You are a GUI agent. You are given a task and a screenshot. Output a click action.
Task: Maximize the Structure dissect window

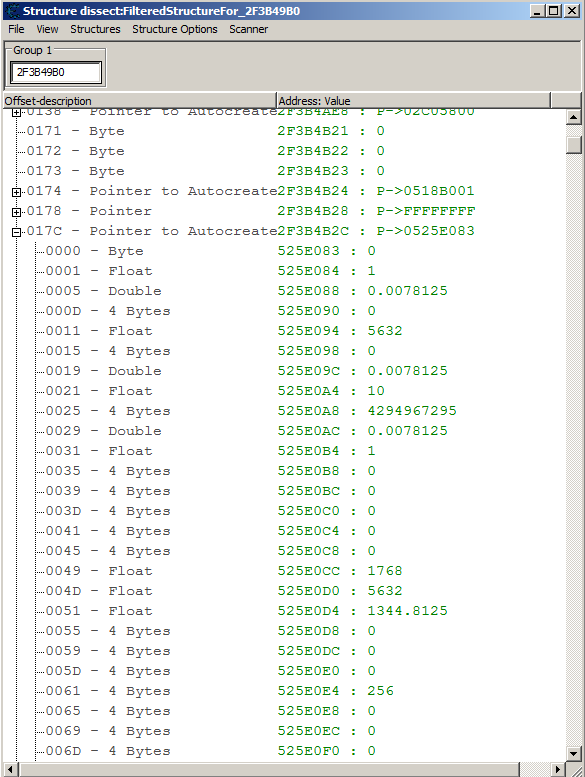(554, 10)
